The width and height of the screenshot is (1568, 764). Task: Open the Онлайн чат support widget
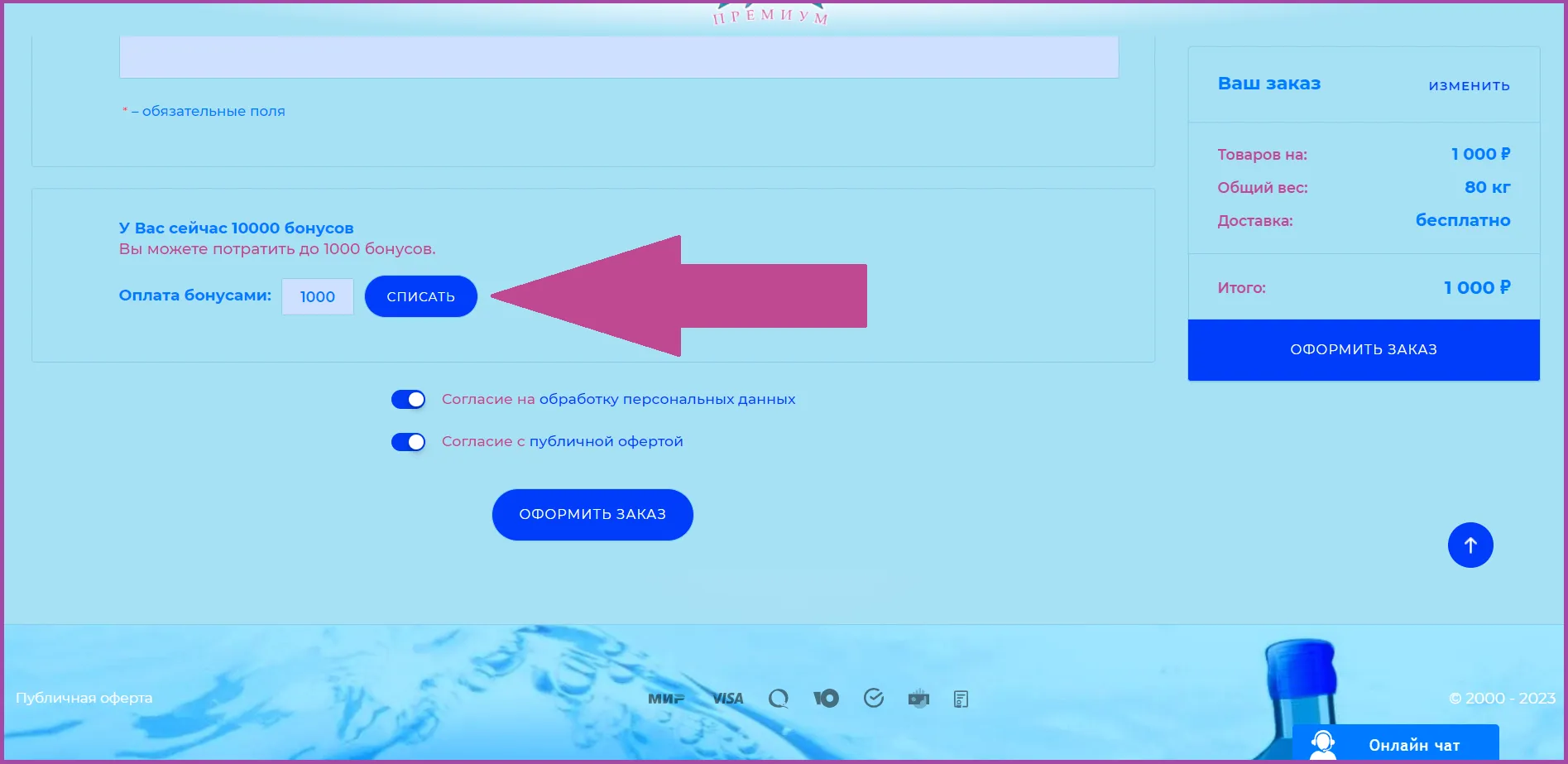(1396, 744)
